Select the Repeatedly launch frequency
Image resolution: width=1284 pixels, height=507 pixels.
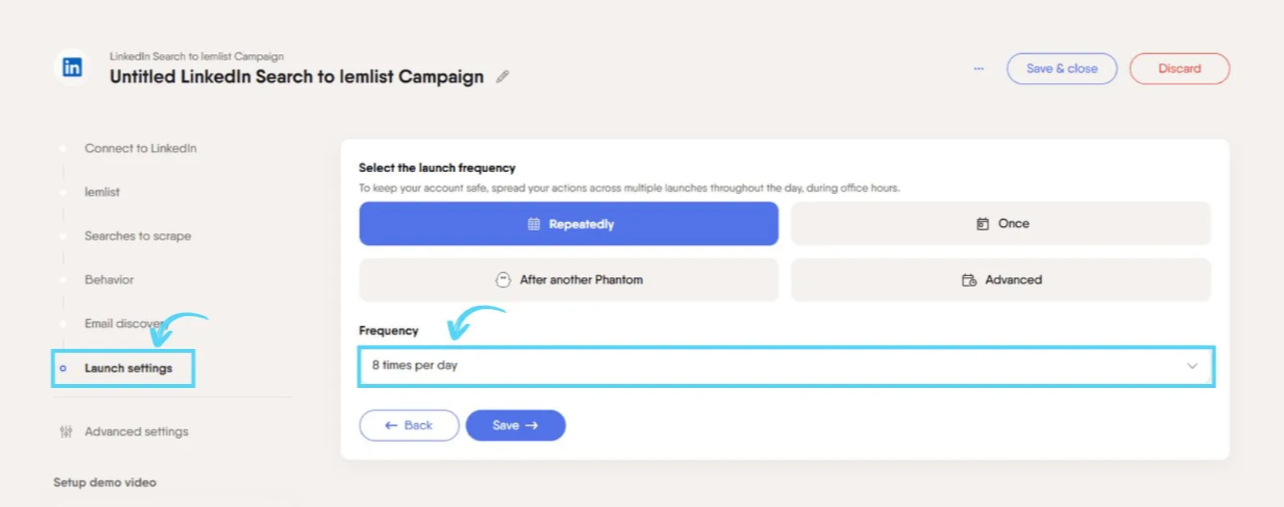click(x=569, y=224)
